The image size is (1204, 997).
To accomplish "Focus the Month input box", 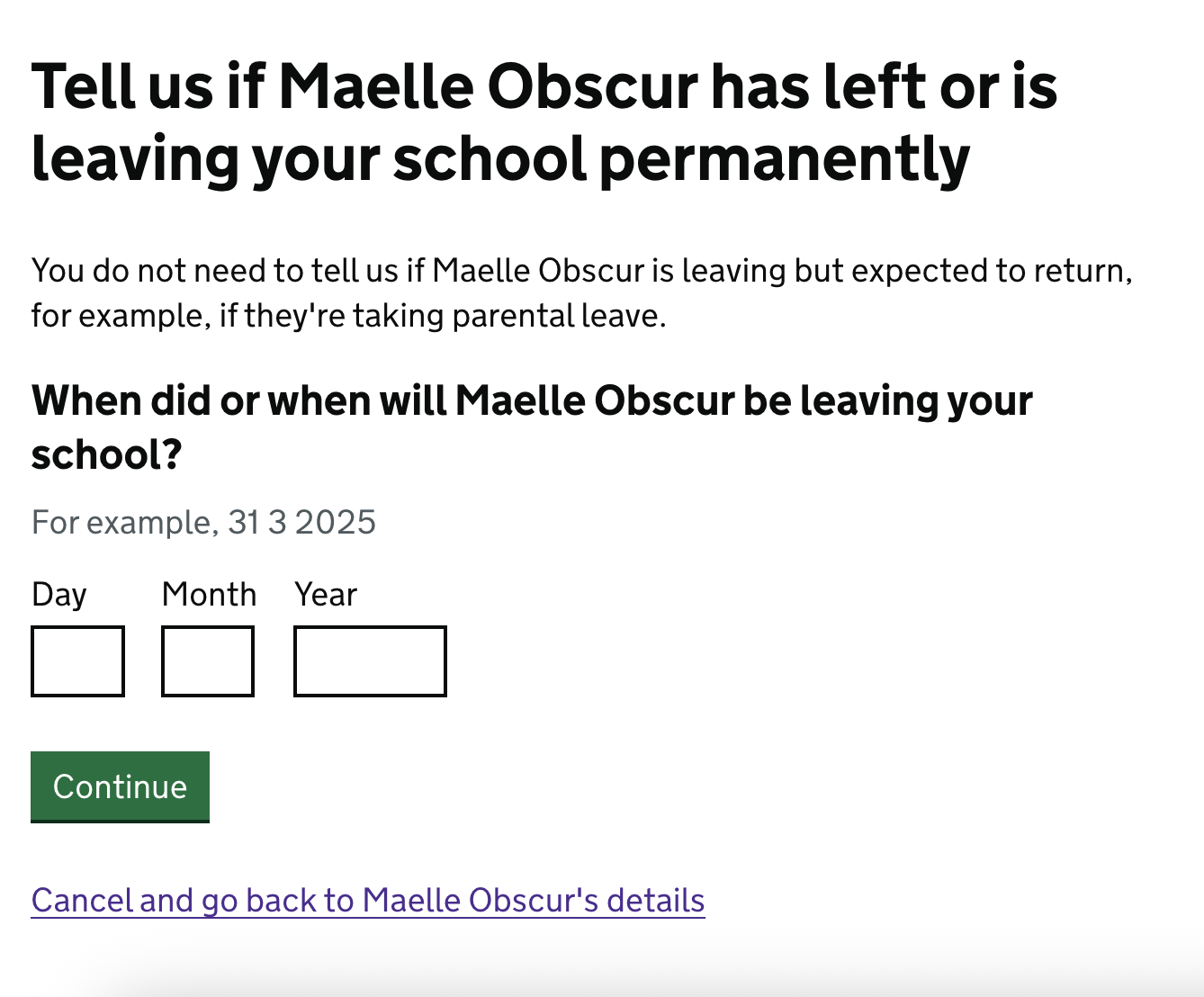I will pos(208,661).
